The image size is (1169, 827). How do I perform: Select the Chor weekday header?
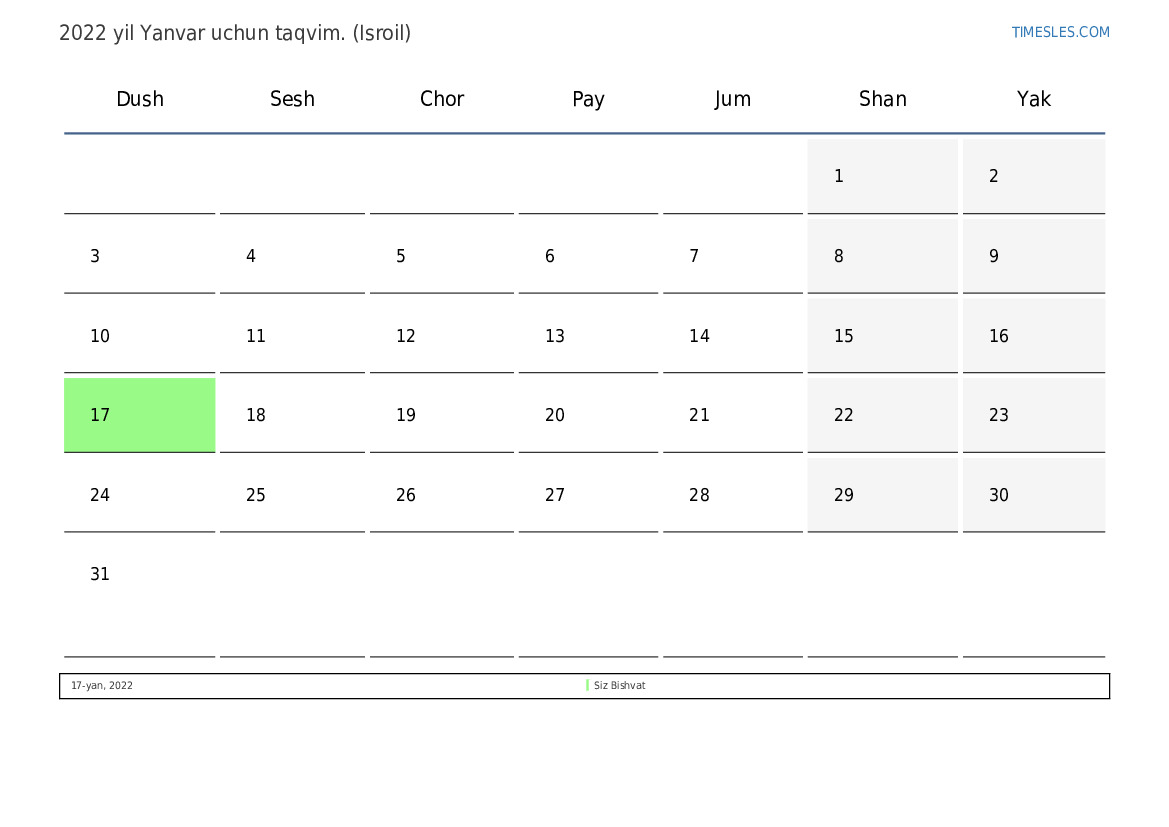tap(441, 99)
